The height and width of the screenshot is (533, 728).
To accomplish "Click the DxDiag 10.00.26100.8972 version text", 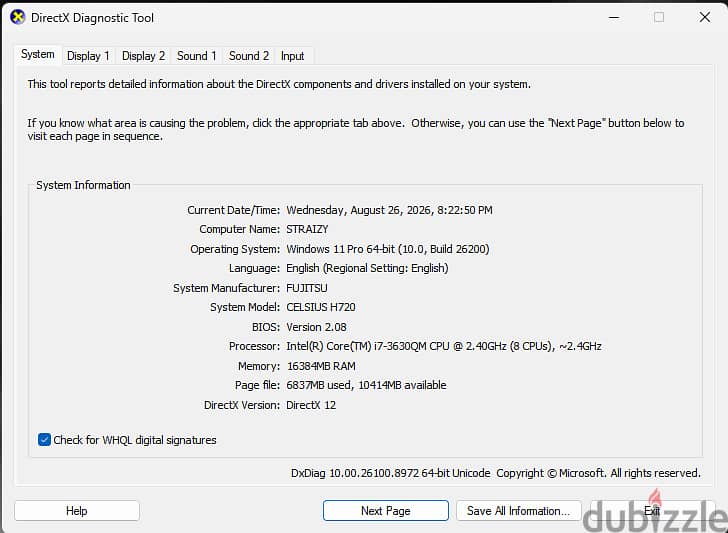I will (390, 473).
